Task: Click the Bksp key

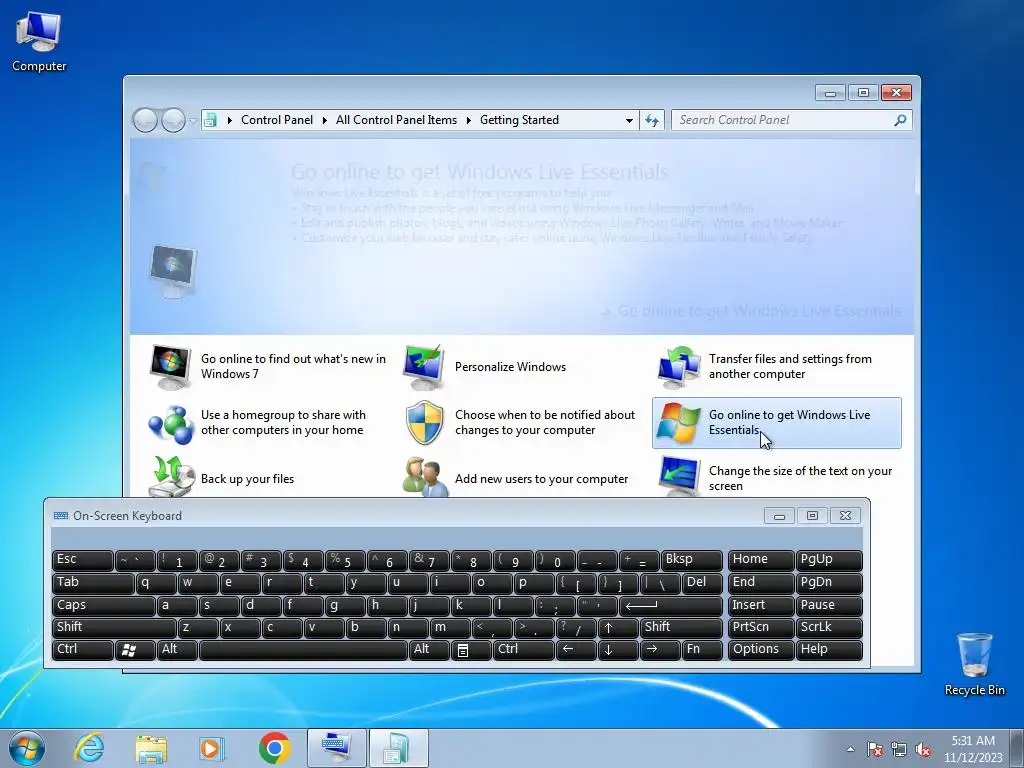Action: 692,560
